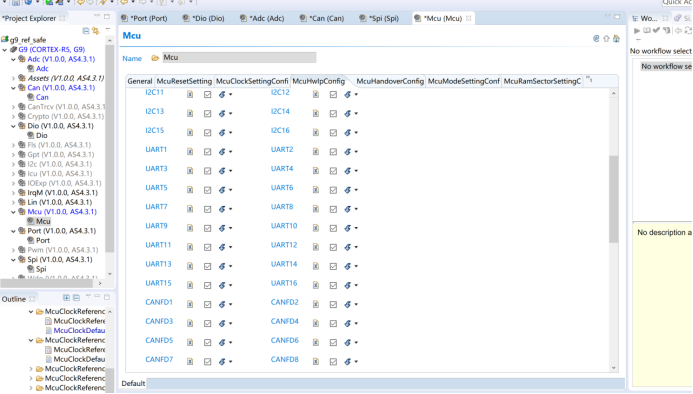Image resolution: width=693 pixels, height=394 pixels.
Task: Click the document icon next to UART15
Action: (190, 285)
